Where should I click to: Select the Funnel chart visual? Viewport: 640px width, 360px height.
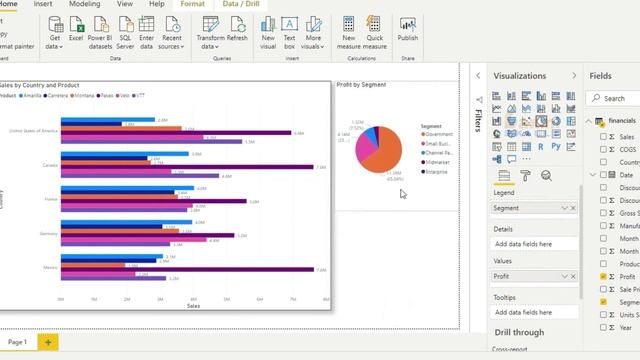(511, 121)
